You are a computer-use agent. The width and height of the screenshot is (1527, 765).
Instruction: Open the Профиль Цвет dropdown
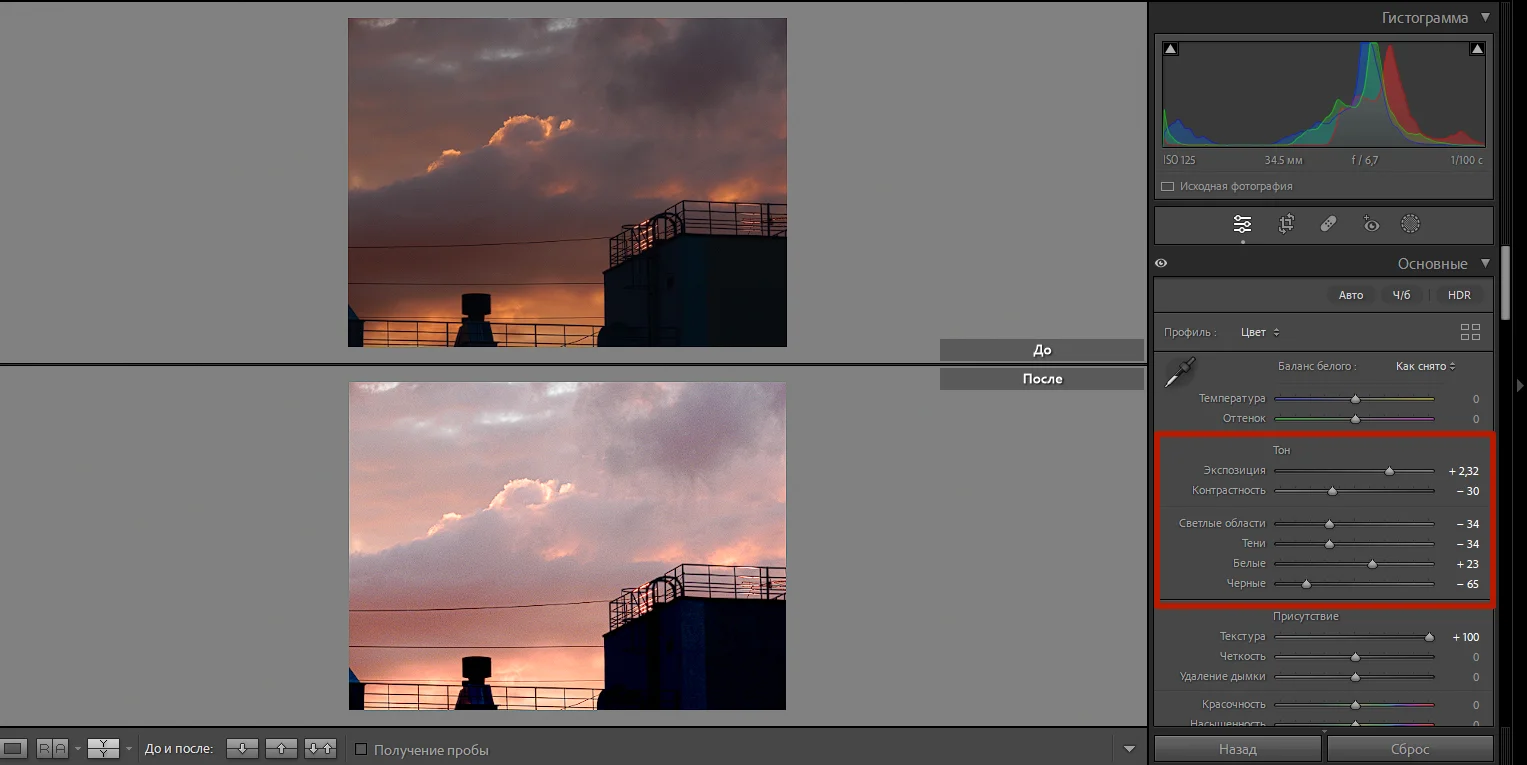click(x=1260, y=332)
